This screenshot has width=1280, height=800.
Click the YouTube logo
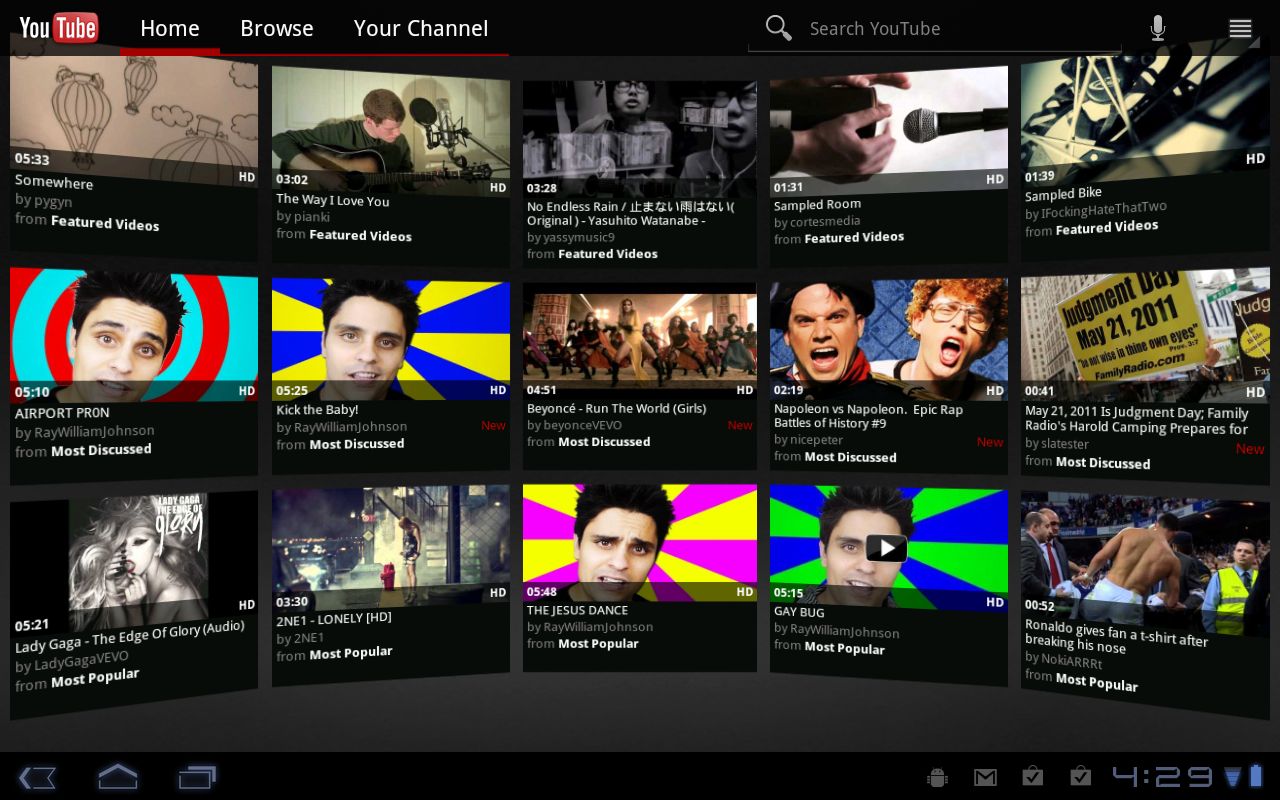pos(58,28)
